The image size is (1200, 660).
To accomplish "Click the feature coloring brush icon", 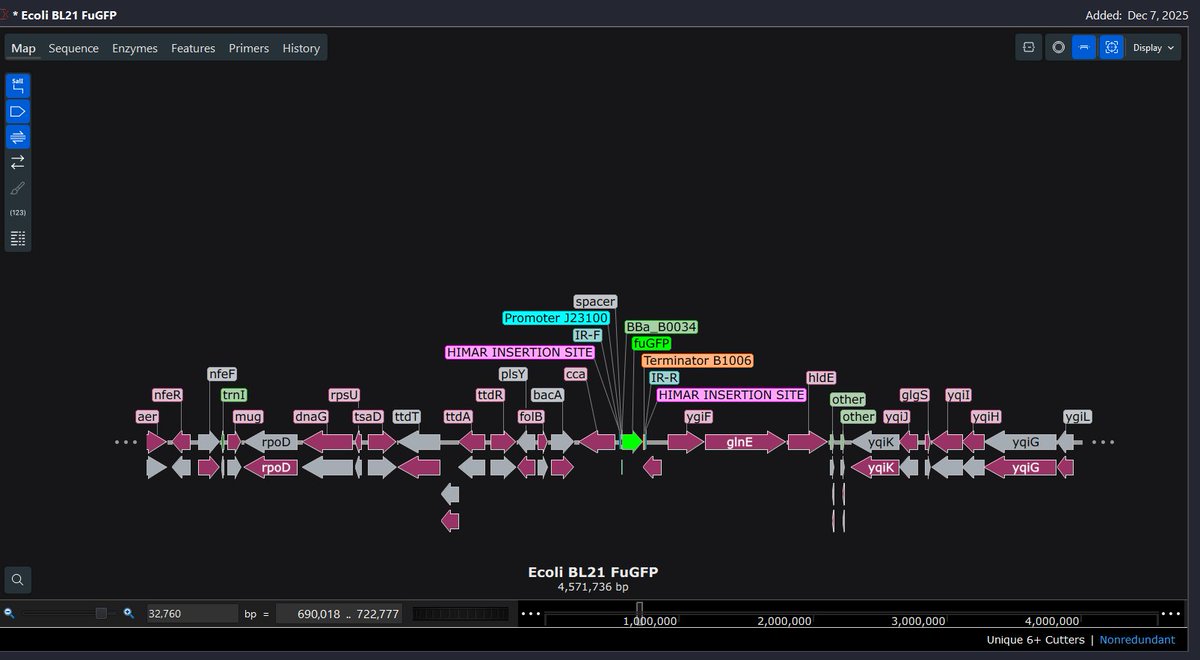I will tap(18, 188).
